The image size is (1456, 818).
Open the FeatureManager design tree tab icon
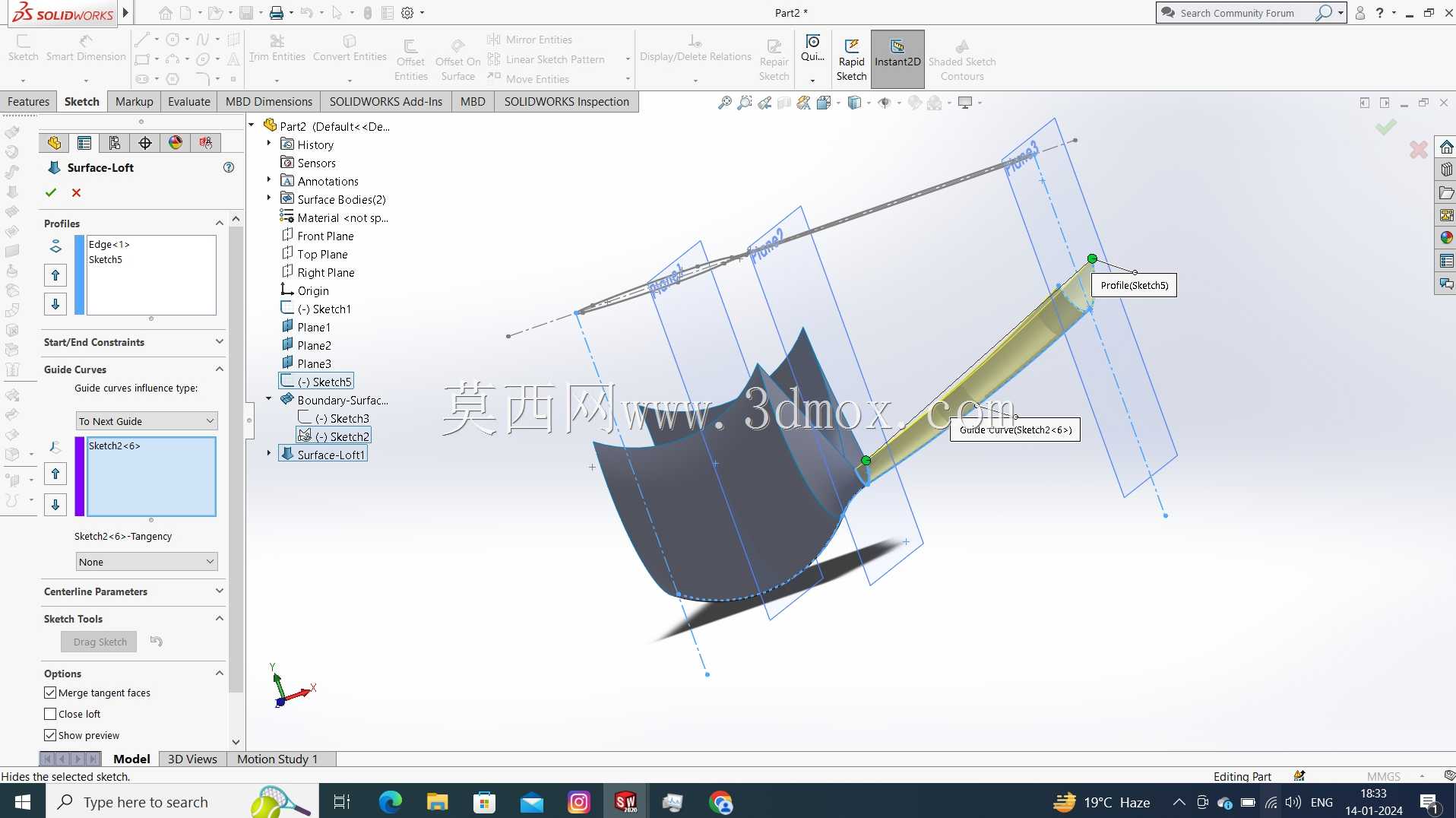click(x=54, y=143)
